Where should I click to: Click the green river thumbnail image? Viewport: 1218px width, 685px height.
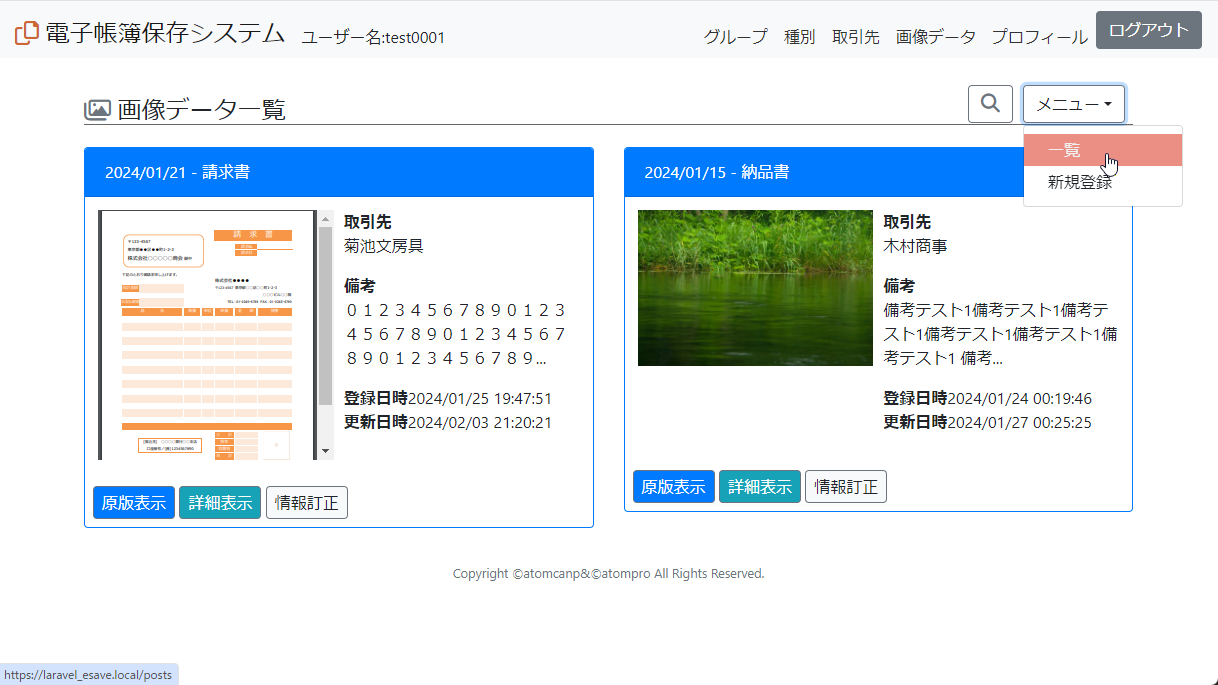pyautogui.click(x=755, y=288)
